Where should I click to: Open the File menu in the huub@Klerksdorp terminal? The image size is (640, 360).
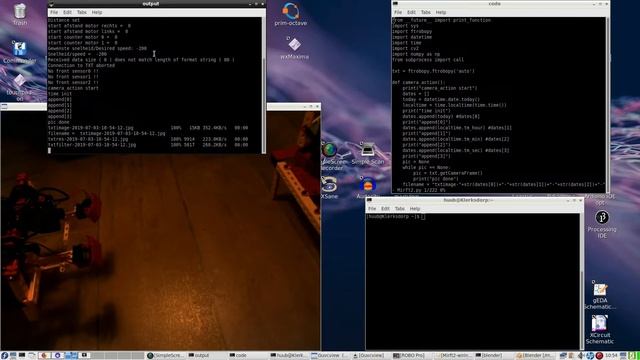[x=372, y=209]
